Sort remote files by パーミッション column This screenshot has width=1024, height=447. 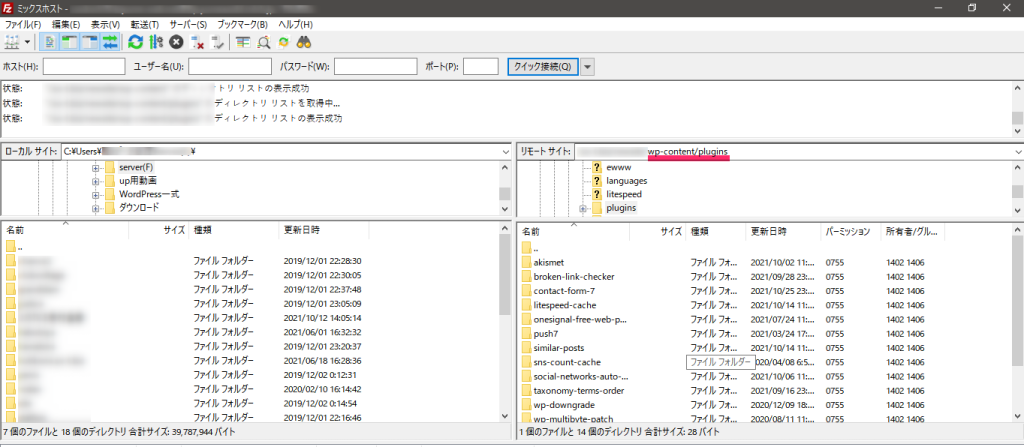point(848,230)
